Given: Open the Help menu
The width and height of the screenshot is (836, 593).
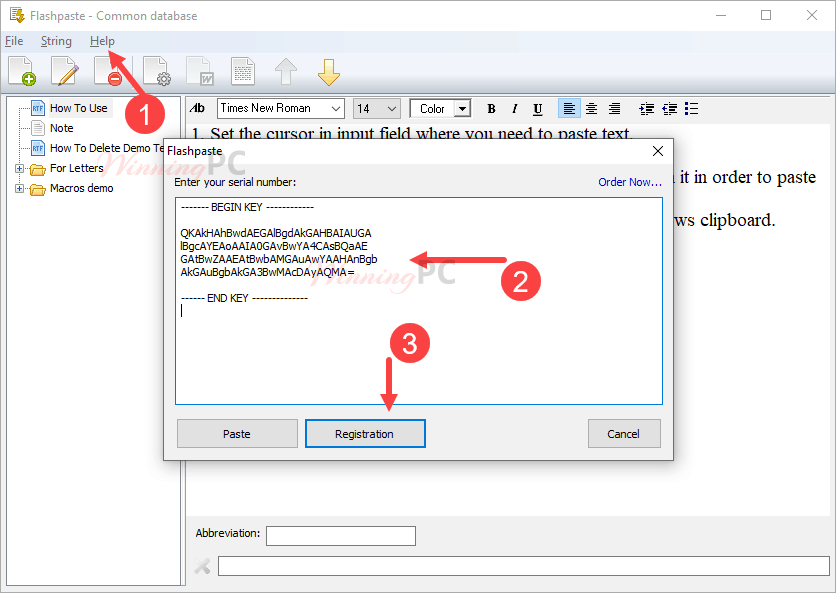Looking at the screenshot, I should pyautogui.click(x=102, y=41).
